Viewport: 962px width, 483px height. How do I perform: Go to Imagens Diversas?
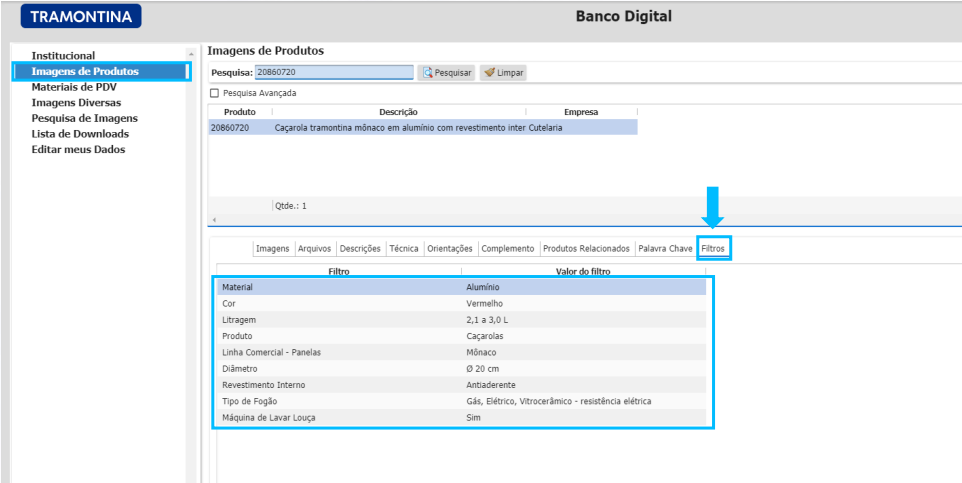tap(76, 102)
